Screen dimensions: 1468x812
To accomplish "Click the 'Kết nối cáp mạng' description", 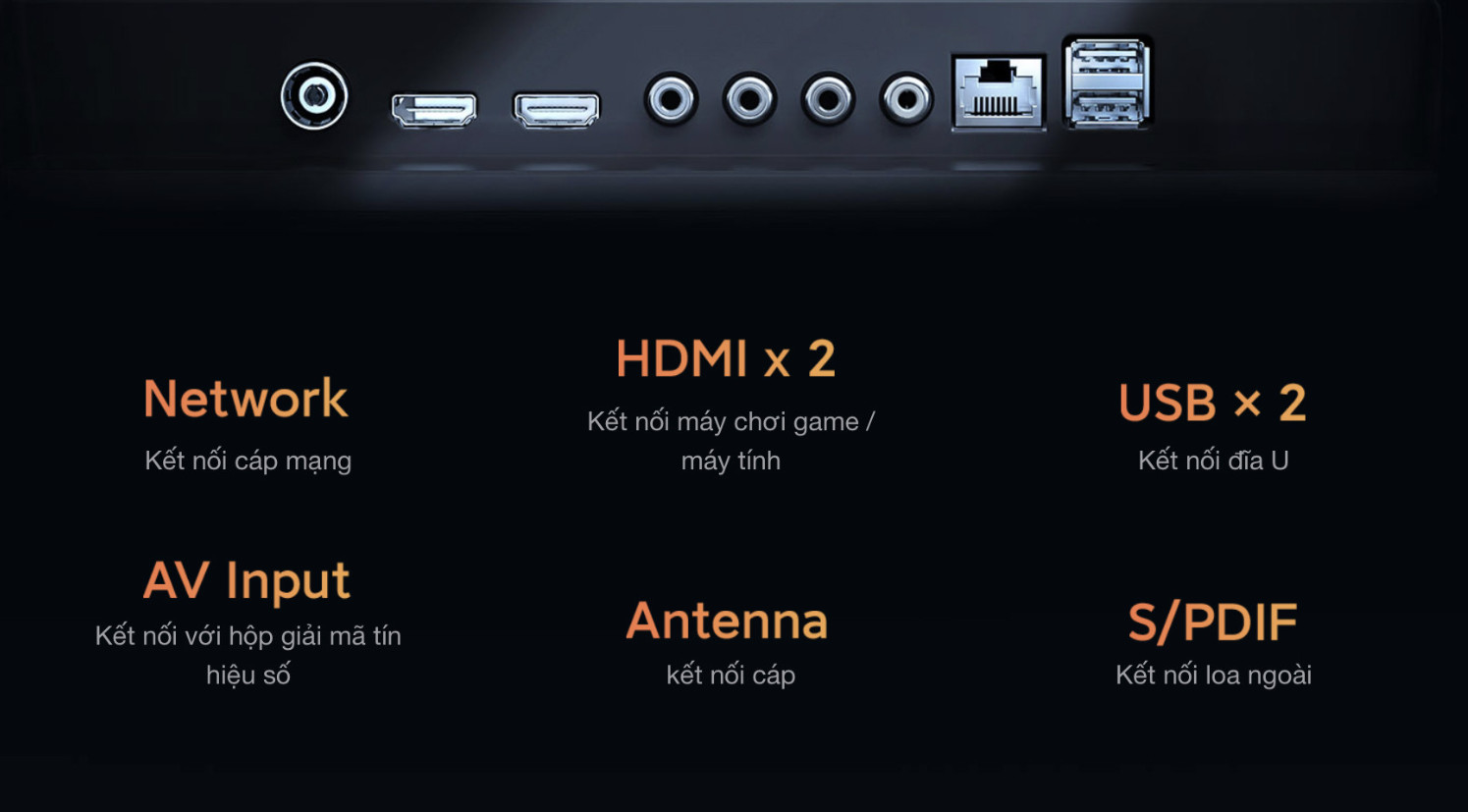I will coord(248,460).
